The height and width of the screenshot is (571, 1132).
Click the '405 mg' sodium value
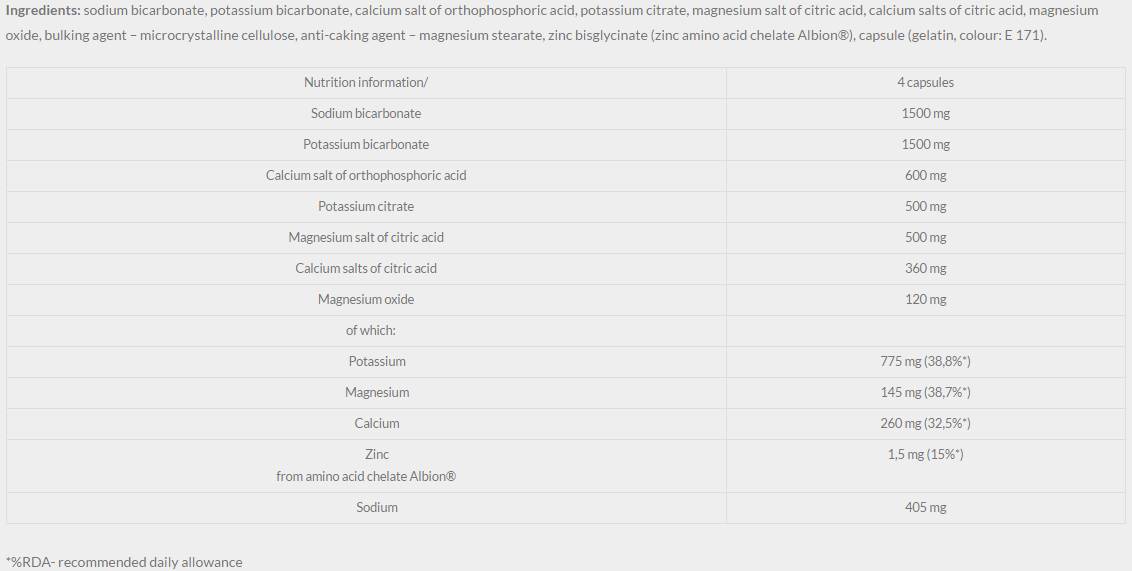pos(925,507)
